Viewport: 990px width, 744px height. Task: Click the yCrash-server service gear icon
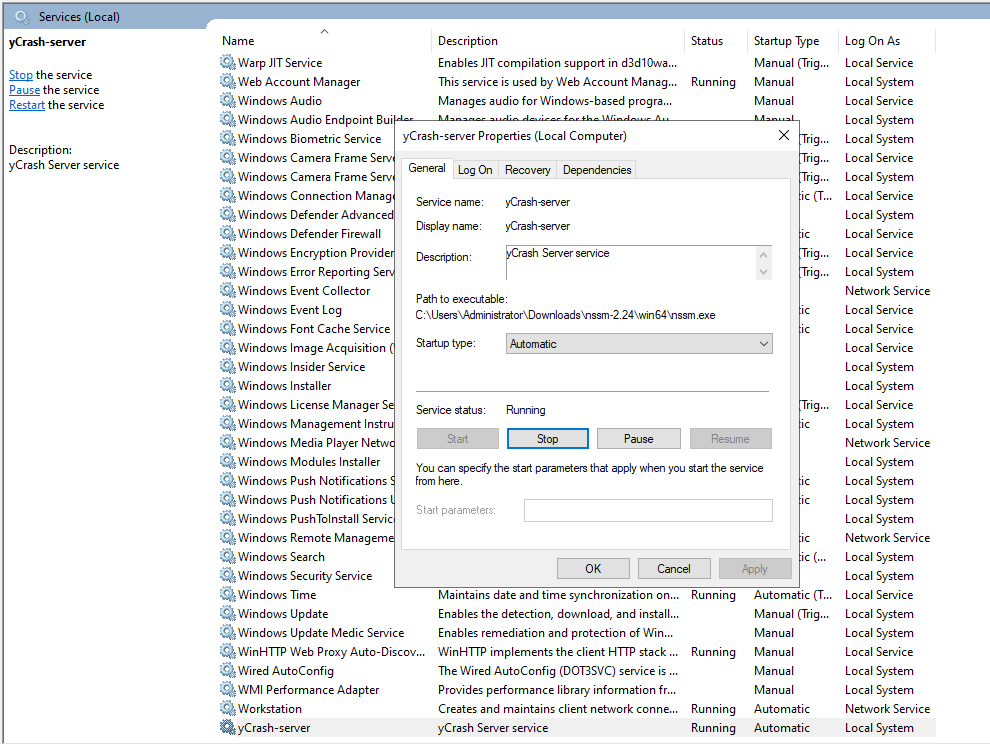228,728
